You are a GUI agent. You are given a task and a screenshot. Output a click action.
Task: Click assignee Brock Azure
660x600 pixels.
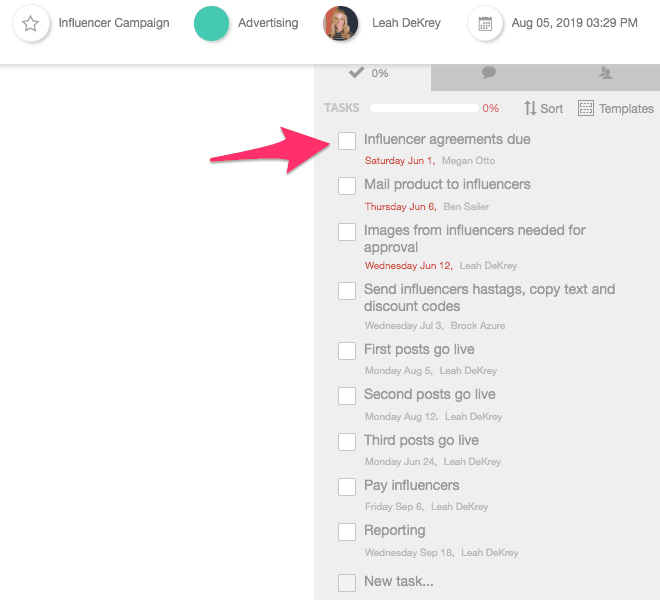coord(478,325)
